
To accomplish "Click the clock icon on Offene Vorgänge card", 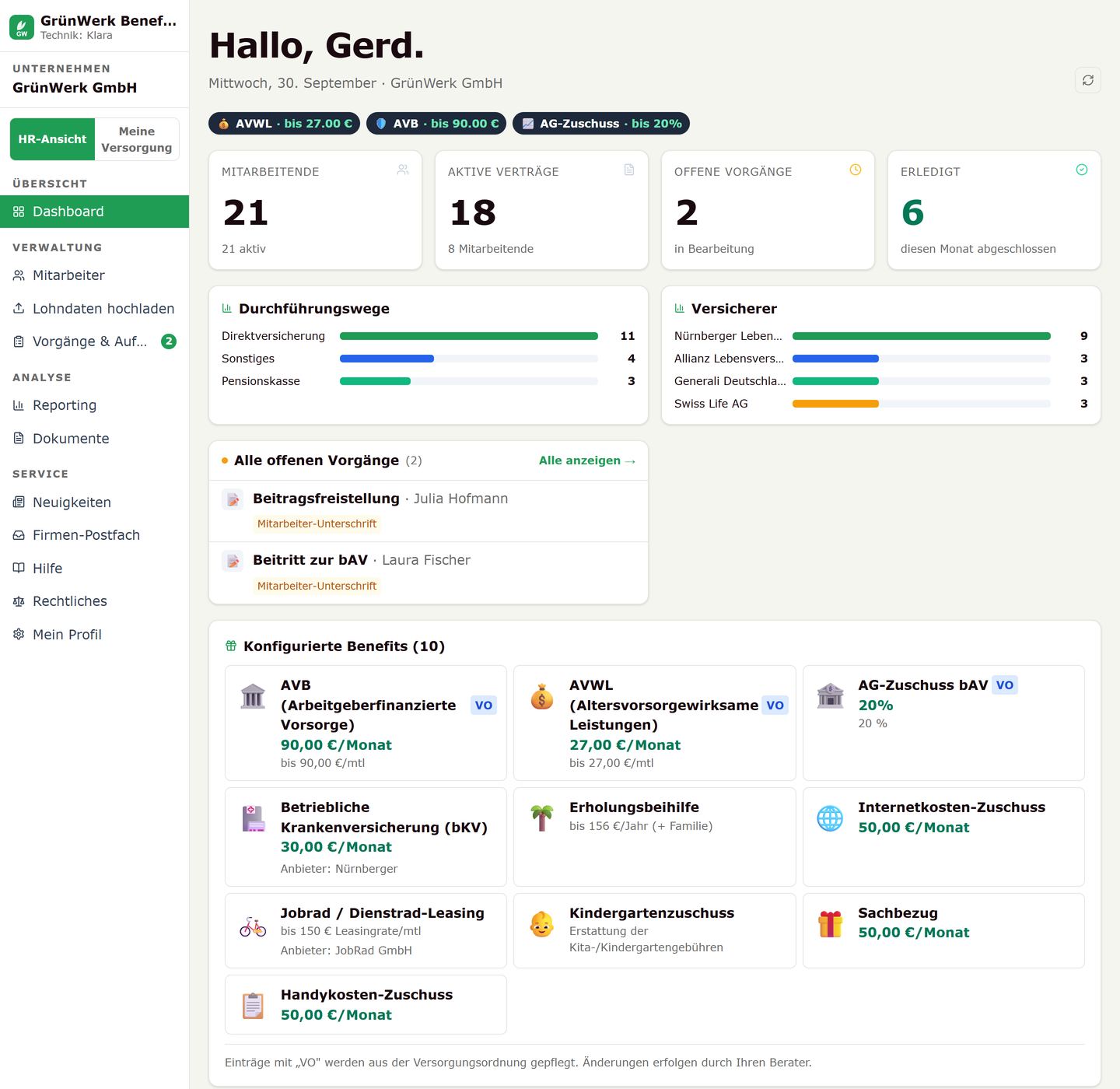I will pyautogui.click(x=856, y=170).
